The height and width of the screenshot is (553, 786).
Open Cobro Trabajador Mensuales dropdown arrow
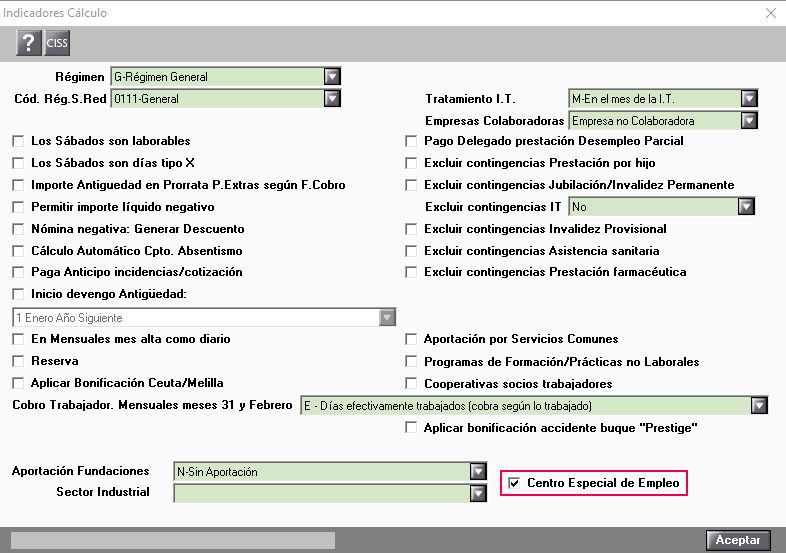(x=759, y=405)
